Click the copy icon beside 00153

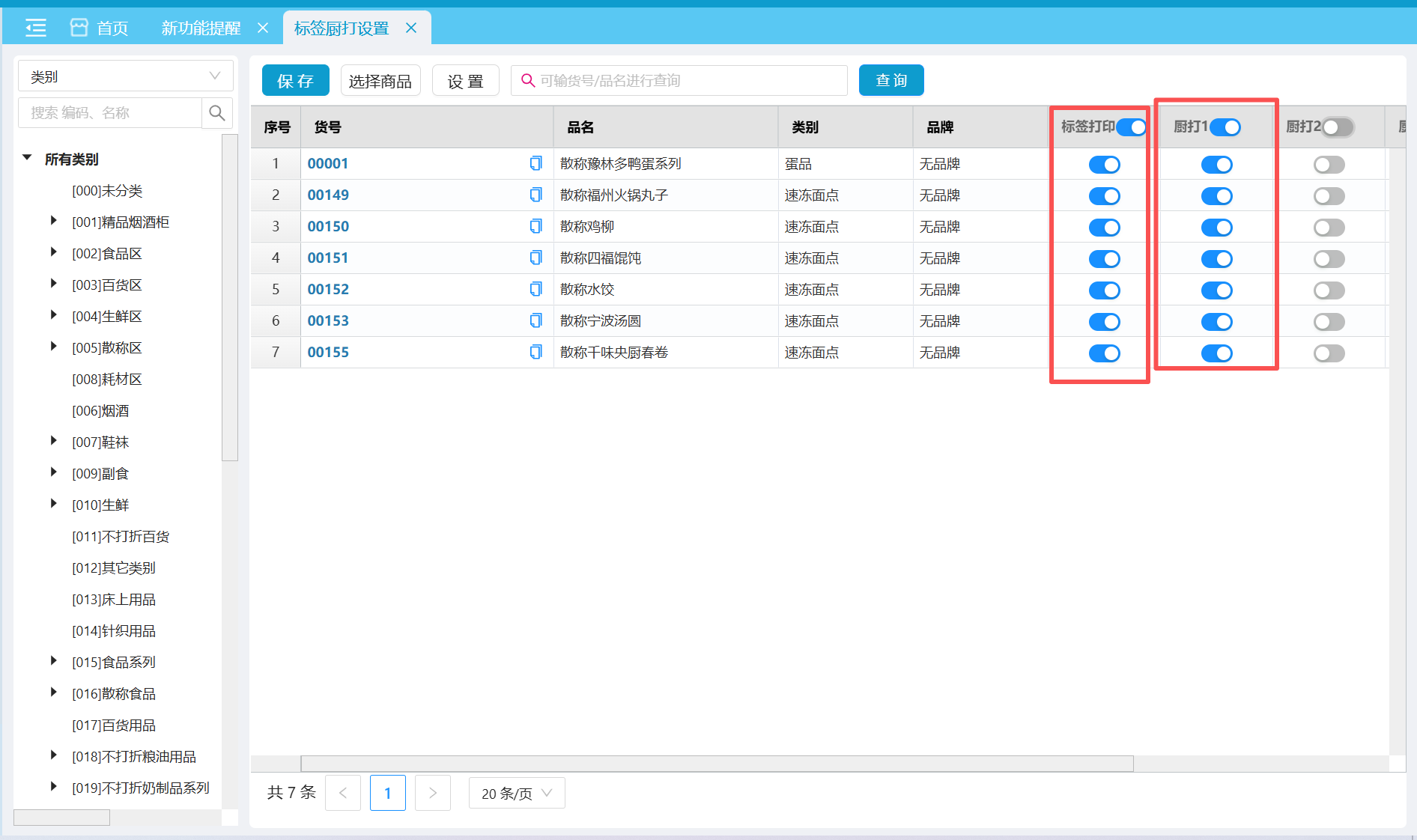pos(535,320)
